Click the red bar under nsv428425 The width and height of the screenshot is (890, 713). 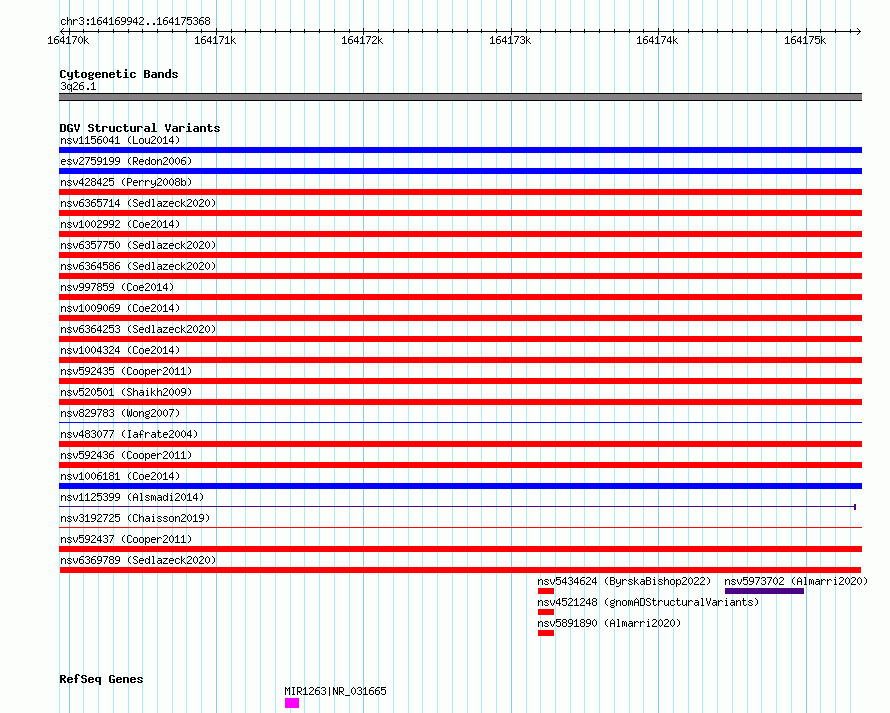click(x=460, y=192)
